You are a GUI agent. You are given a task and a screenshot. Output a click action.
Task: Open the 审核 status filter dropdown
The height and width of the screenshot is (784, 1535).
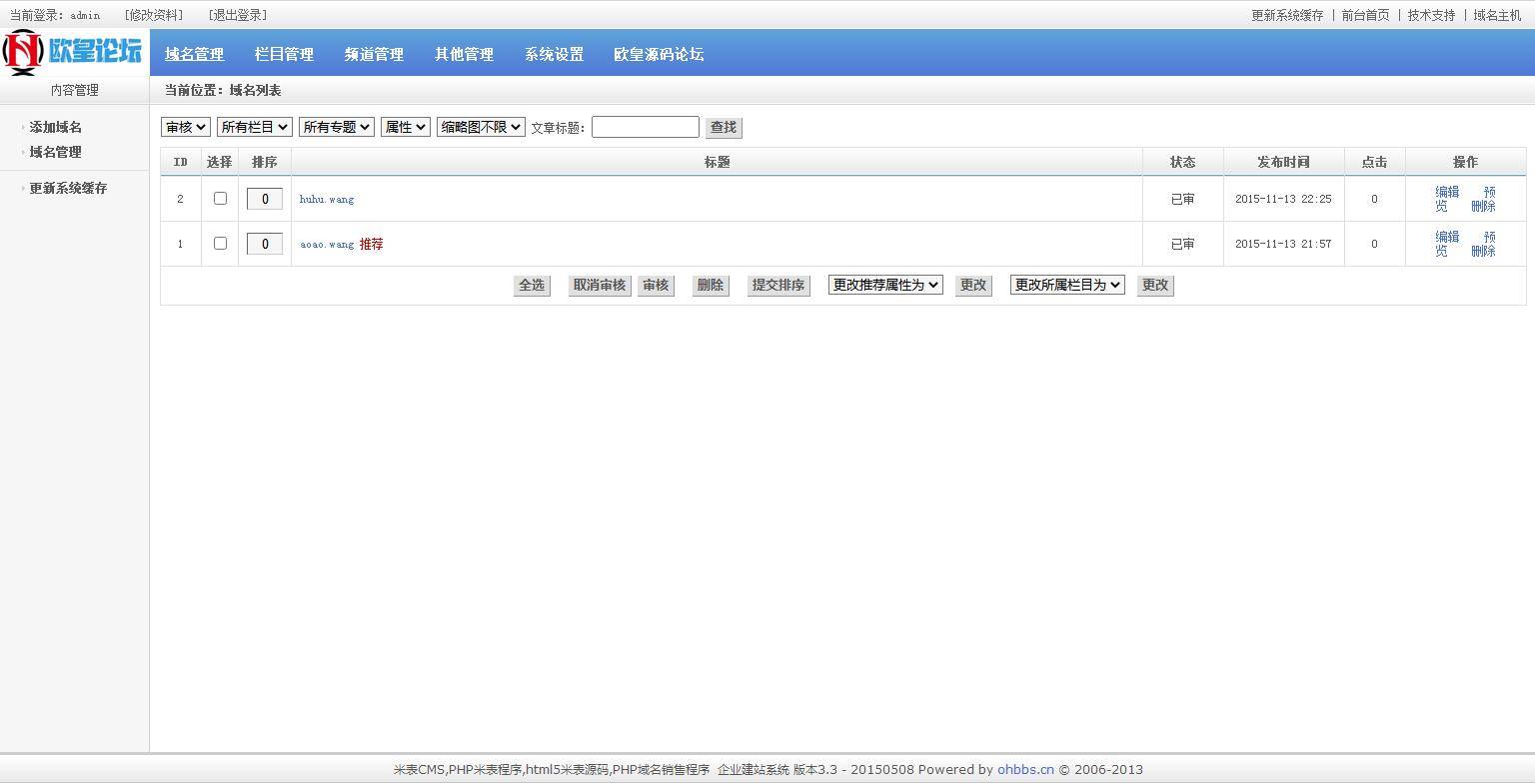click(x=185, y=127)
